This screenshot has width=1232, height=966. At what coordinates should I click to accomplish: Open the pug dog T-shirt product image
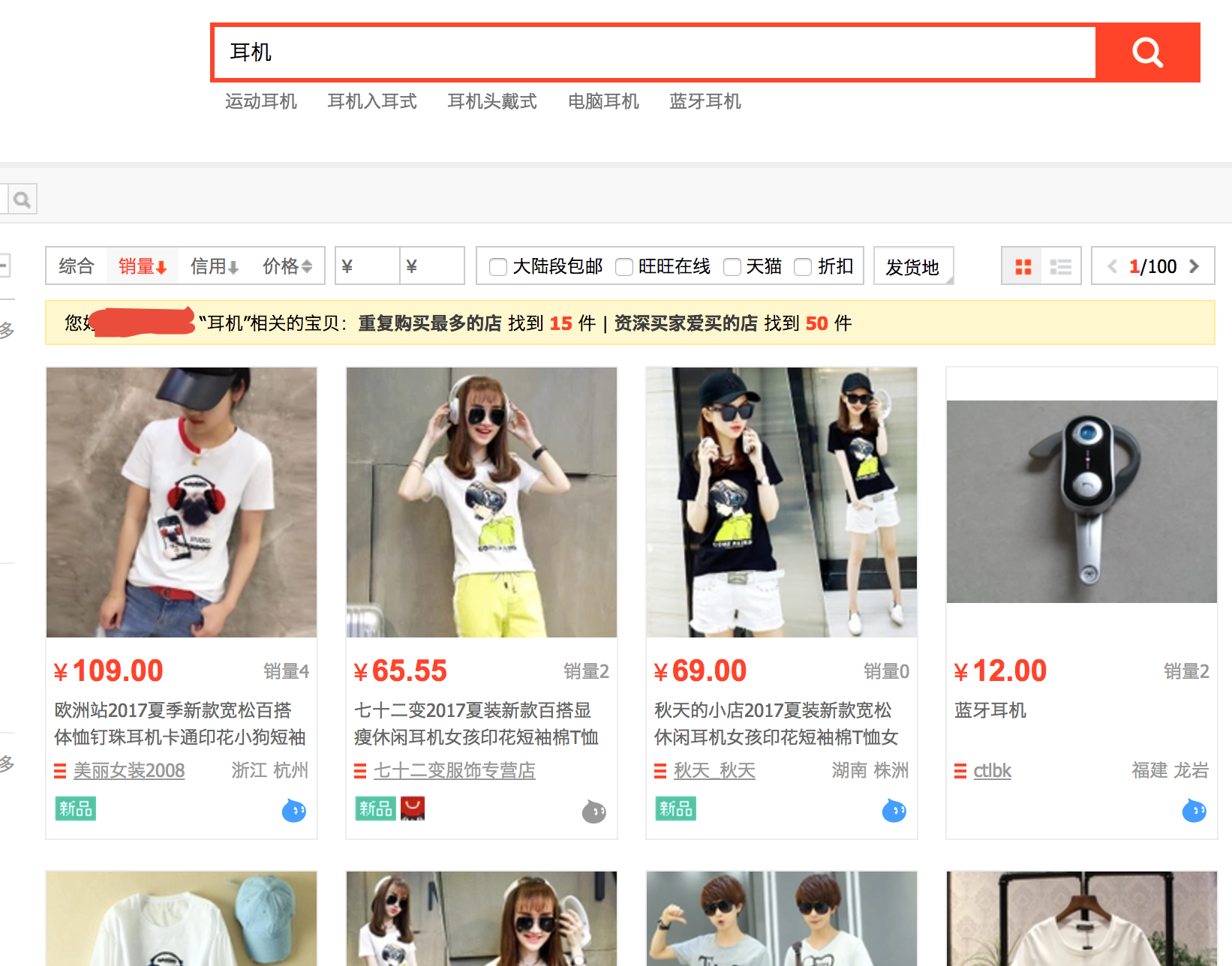coord(182,502)
